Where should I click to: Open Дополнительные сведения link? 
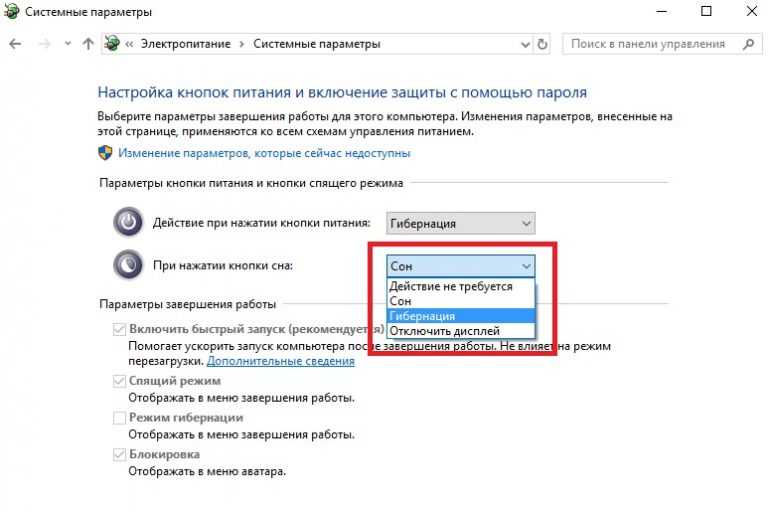coord(281,361)
